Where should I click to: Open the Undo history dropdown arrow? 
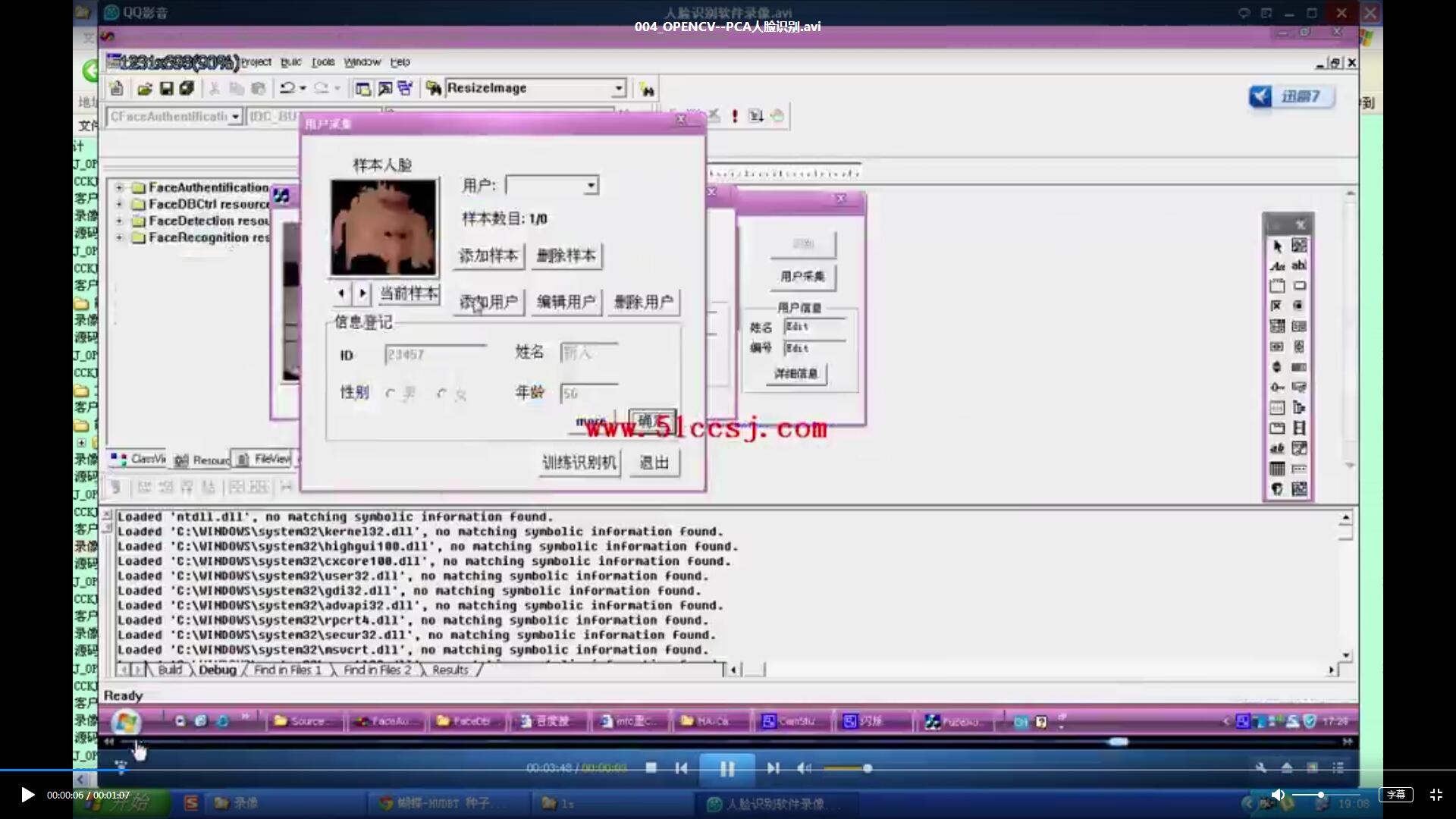click(x=303, y=89)
